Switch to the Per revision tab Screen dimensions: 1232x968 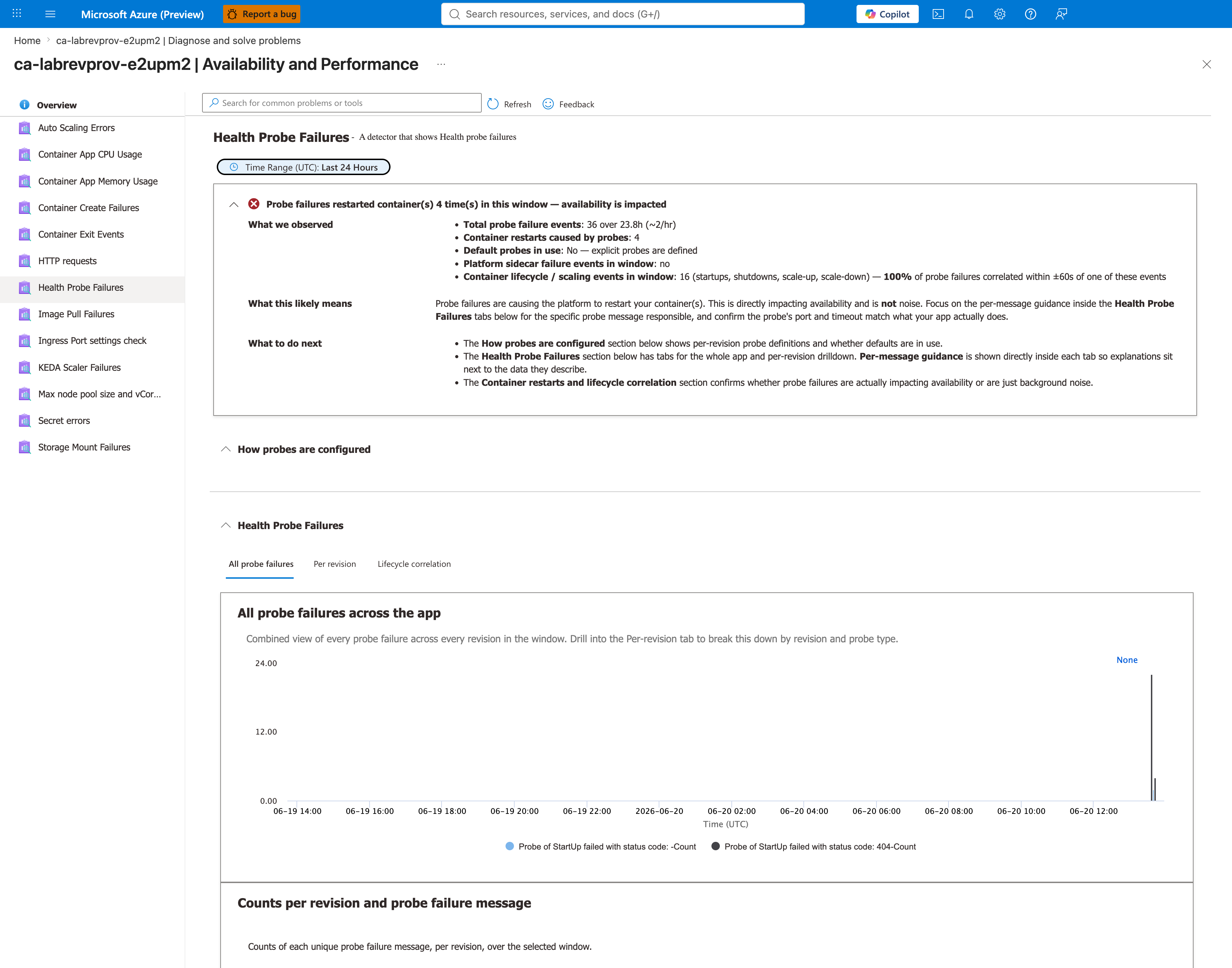point(335,564)
